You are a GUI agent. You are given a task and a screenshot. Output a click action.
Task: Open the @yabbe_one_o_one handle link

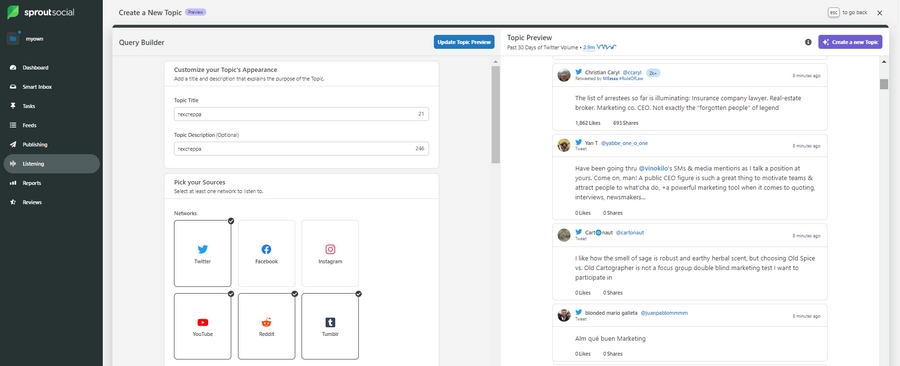(x=624, y=143)
